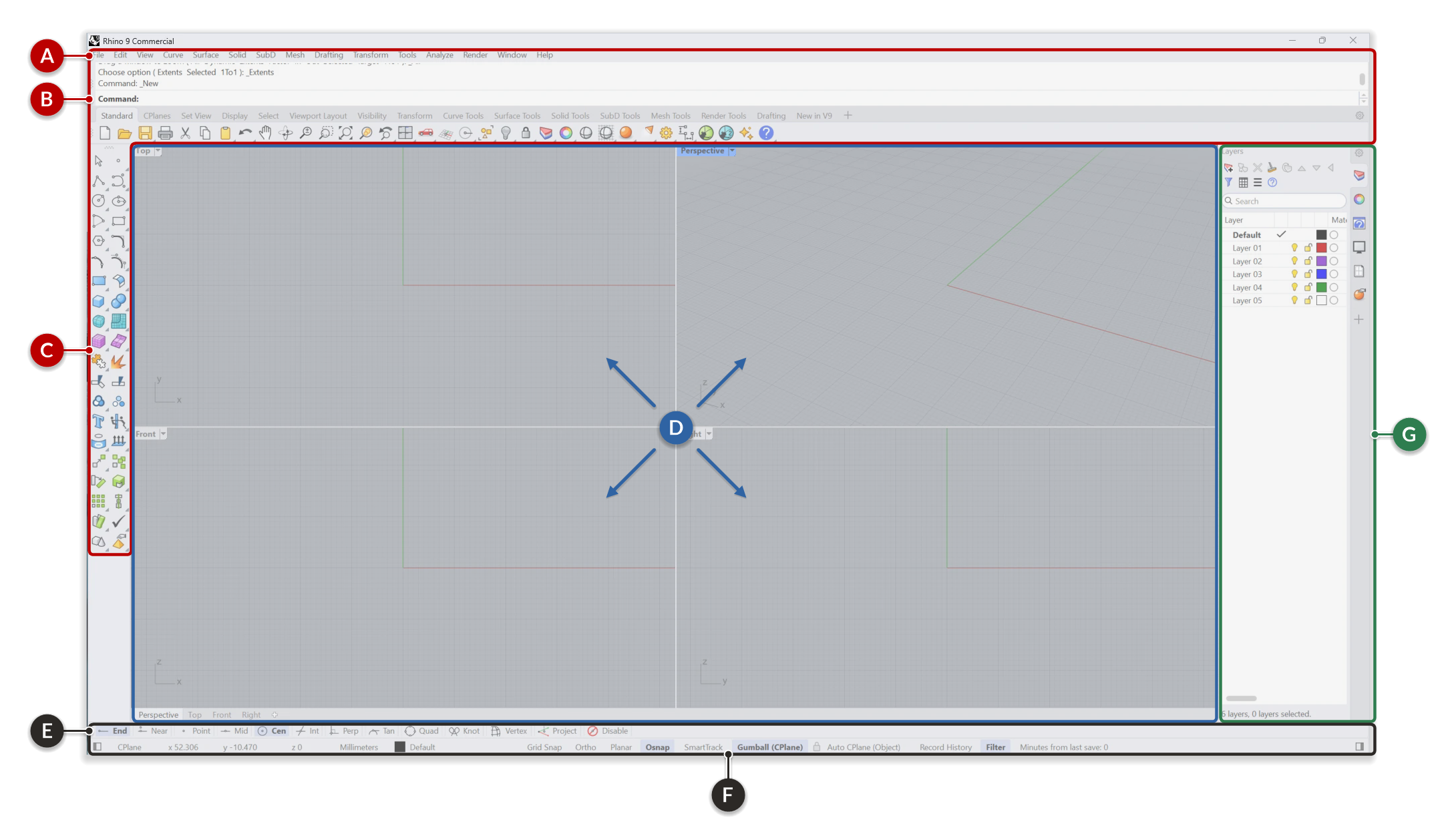Open the Top viewport title dropdown arrow

(x=158, y=151)
